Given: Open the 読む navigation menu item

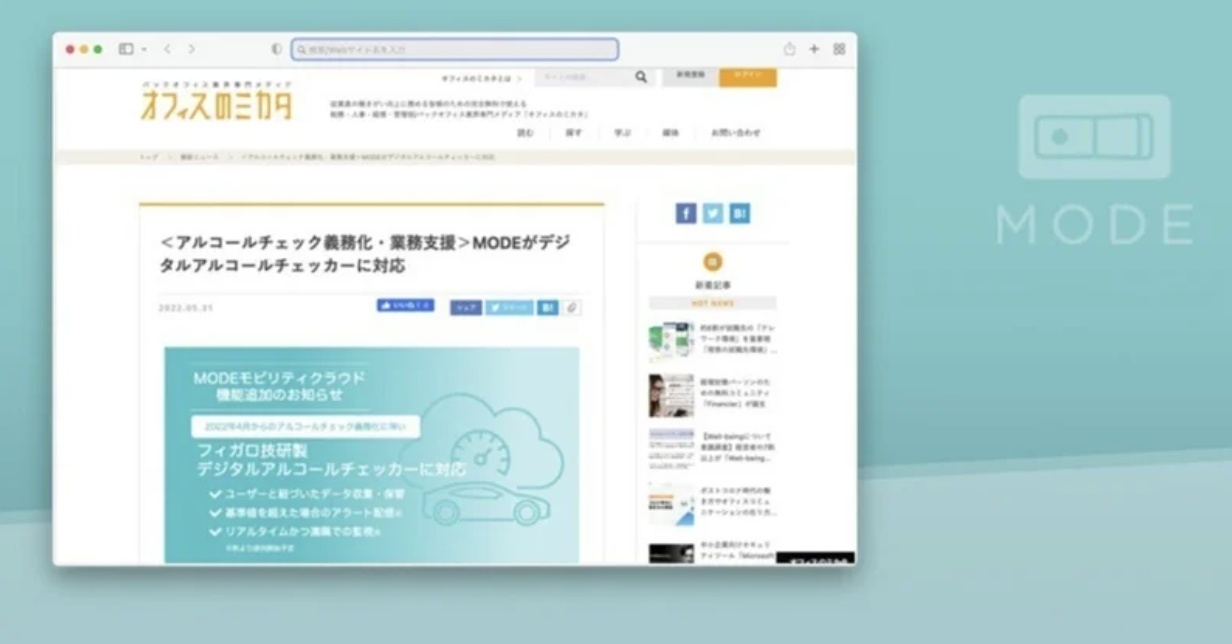Looking at the screenshot, I should pyautogui.click(x=525, y=132).
